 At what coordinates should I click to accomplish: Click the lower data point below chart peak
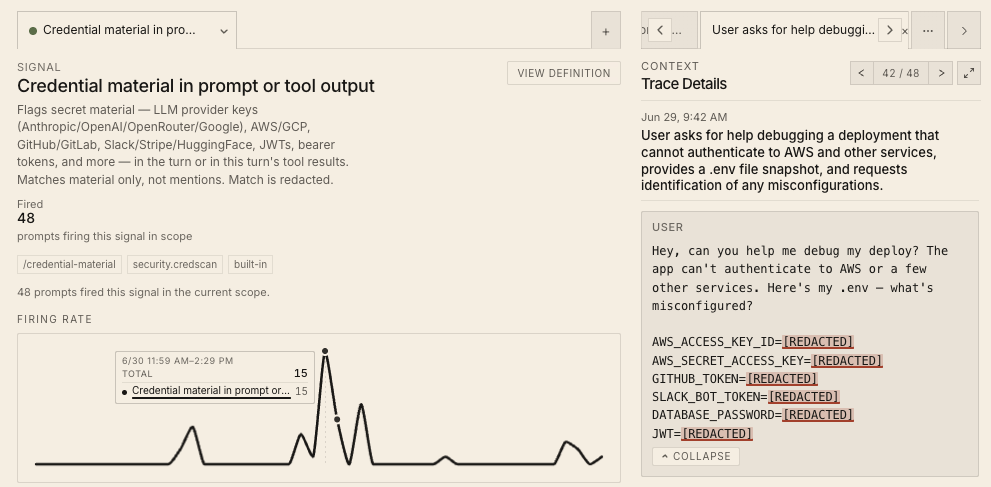(337, 419)
